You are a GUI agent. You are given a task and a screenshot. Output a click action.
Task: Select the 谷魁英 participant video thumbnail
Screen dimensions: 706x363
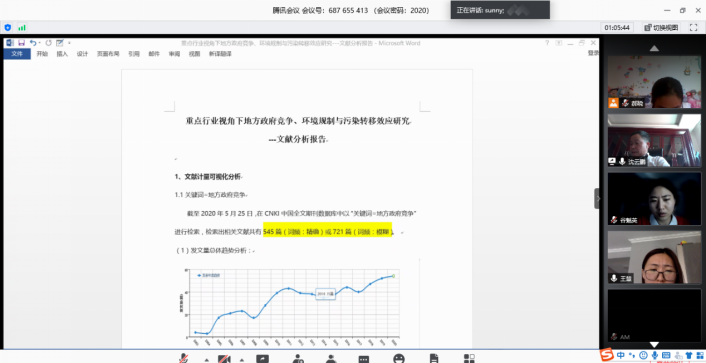(x=654, y=199)
